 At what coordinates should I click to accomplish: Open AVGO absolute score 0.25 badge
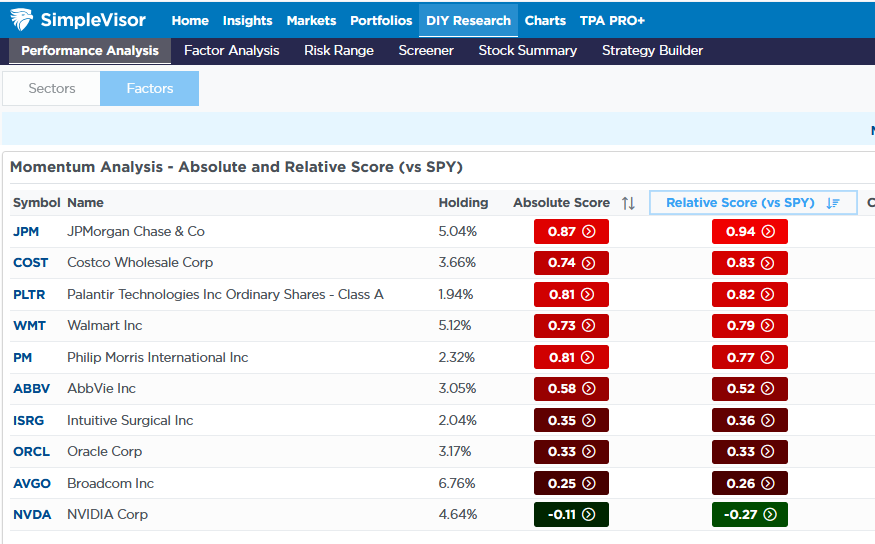pos(571,484)
